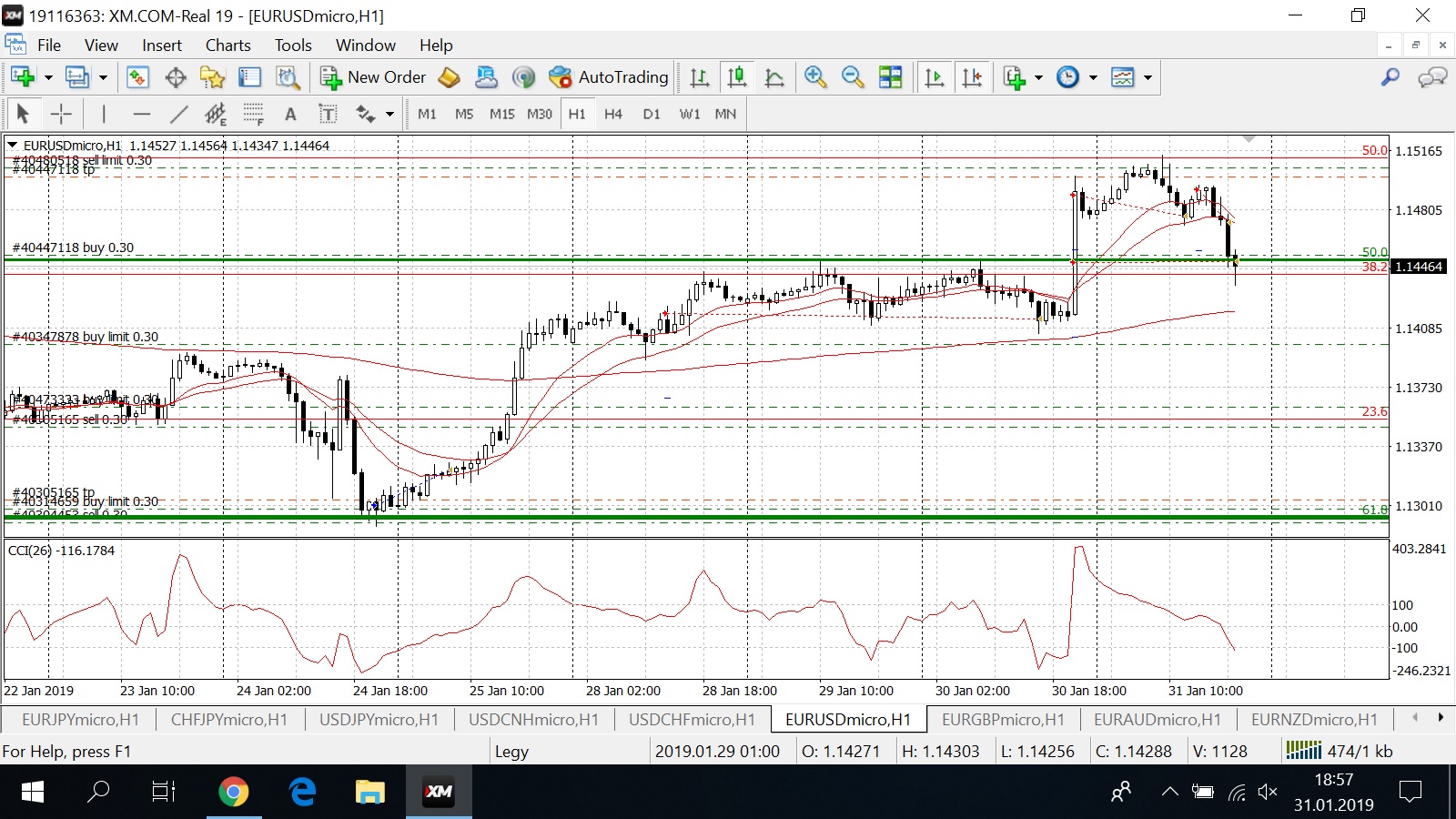Switch to EURAUDmicro,H1 chart tab
Screen dimensions: 1456x819
tap(1158, 720)
